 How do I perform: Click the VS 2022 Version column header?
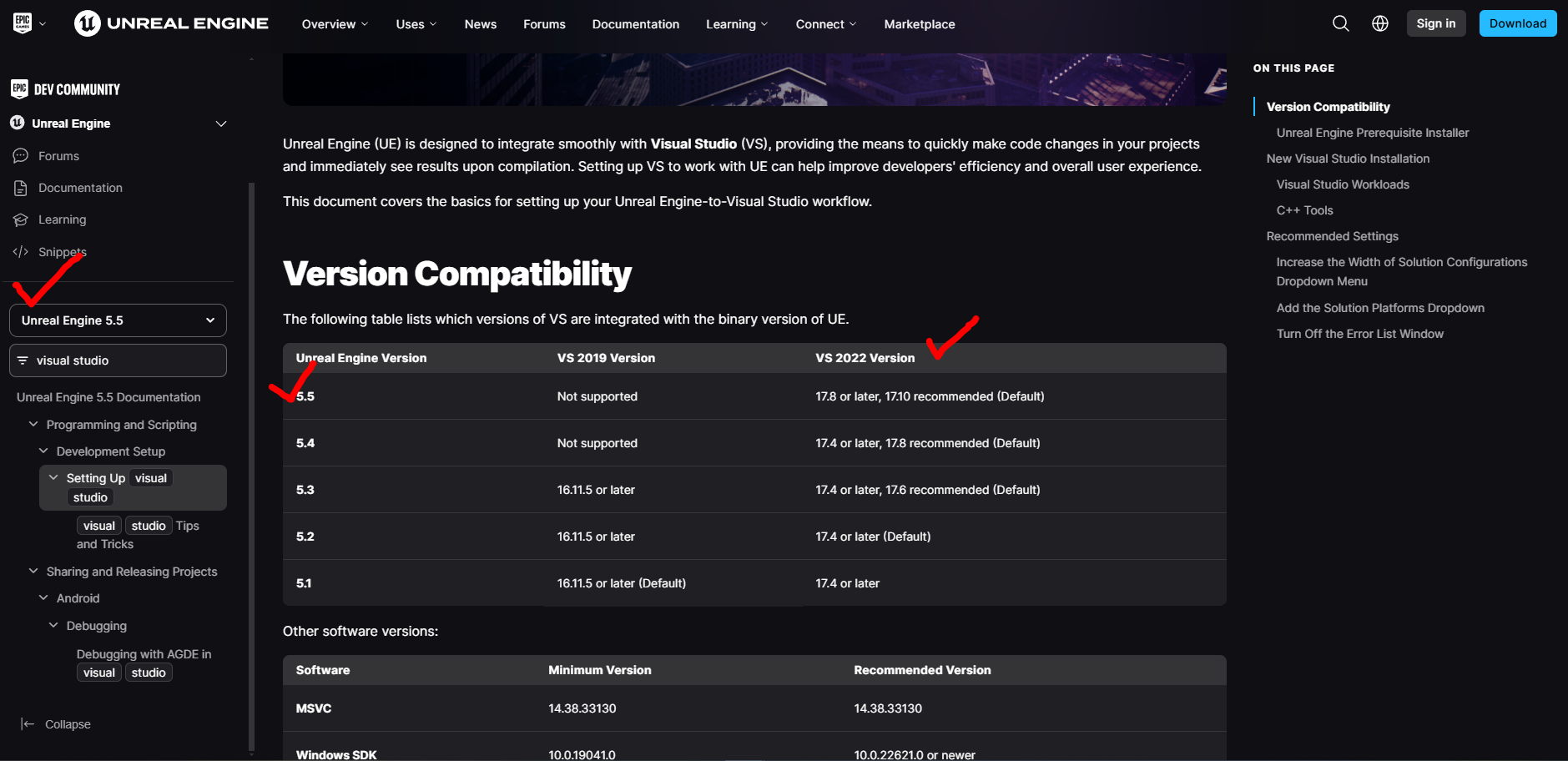pyautogui.click(x=865, y=358)
